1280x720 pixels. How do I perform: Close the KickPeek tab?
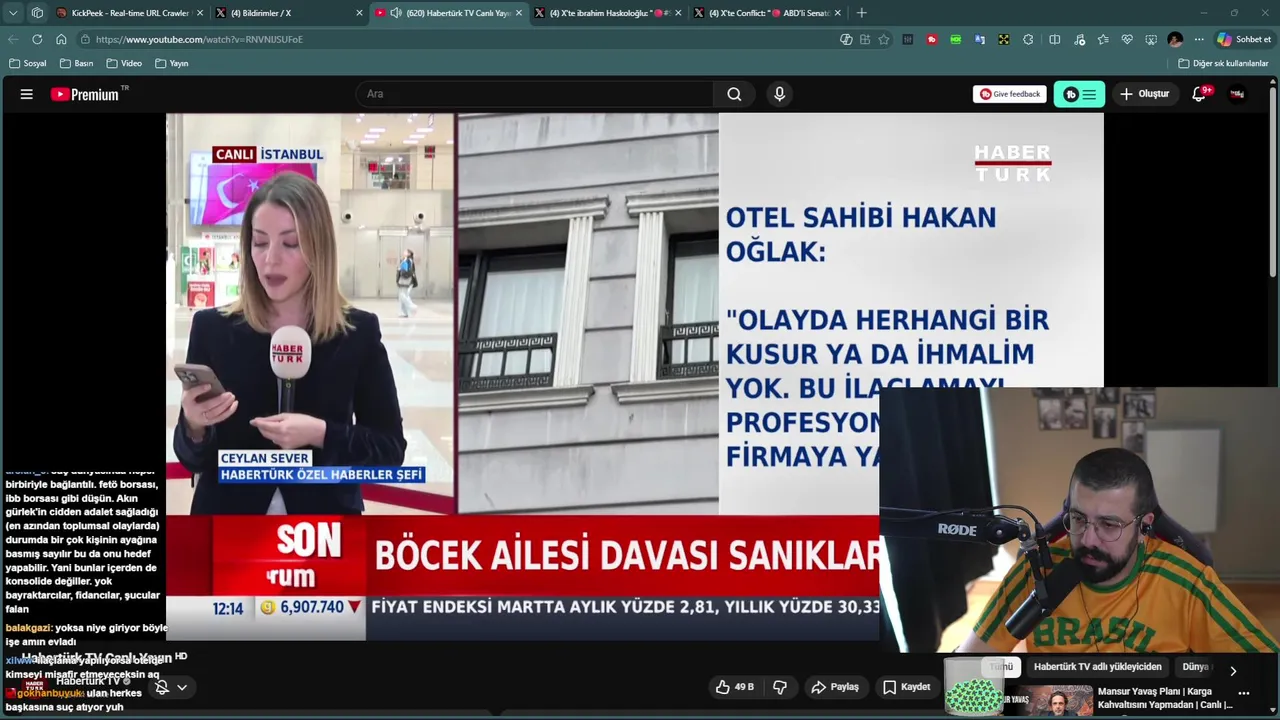[x=200, y=13]
